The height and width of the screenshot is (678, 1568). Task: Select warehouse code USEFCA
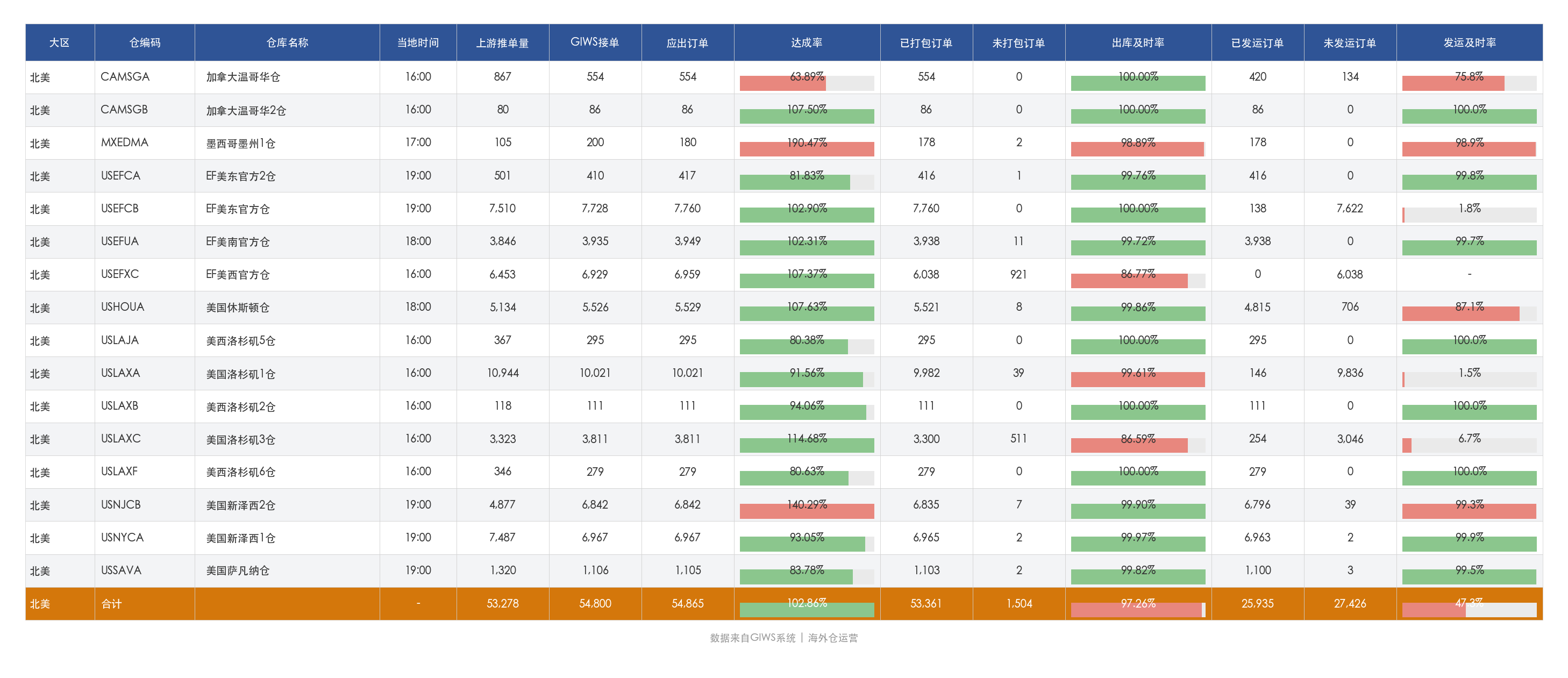(120, 175)
